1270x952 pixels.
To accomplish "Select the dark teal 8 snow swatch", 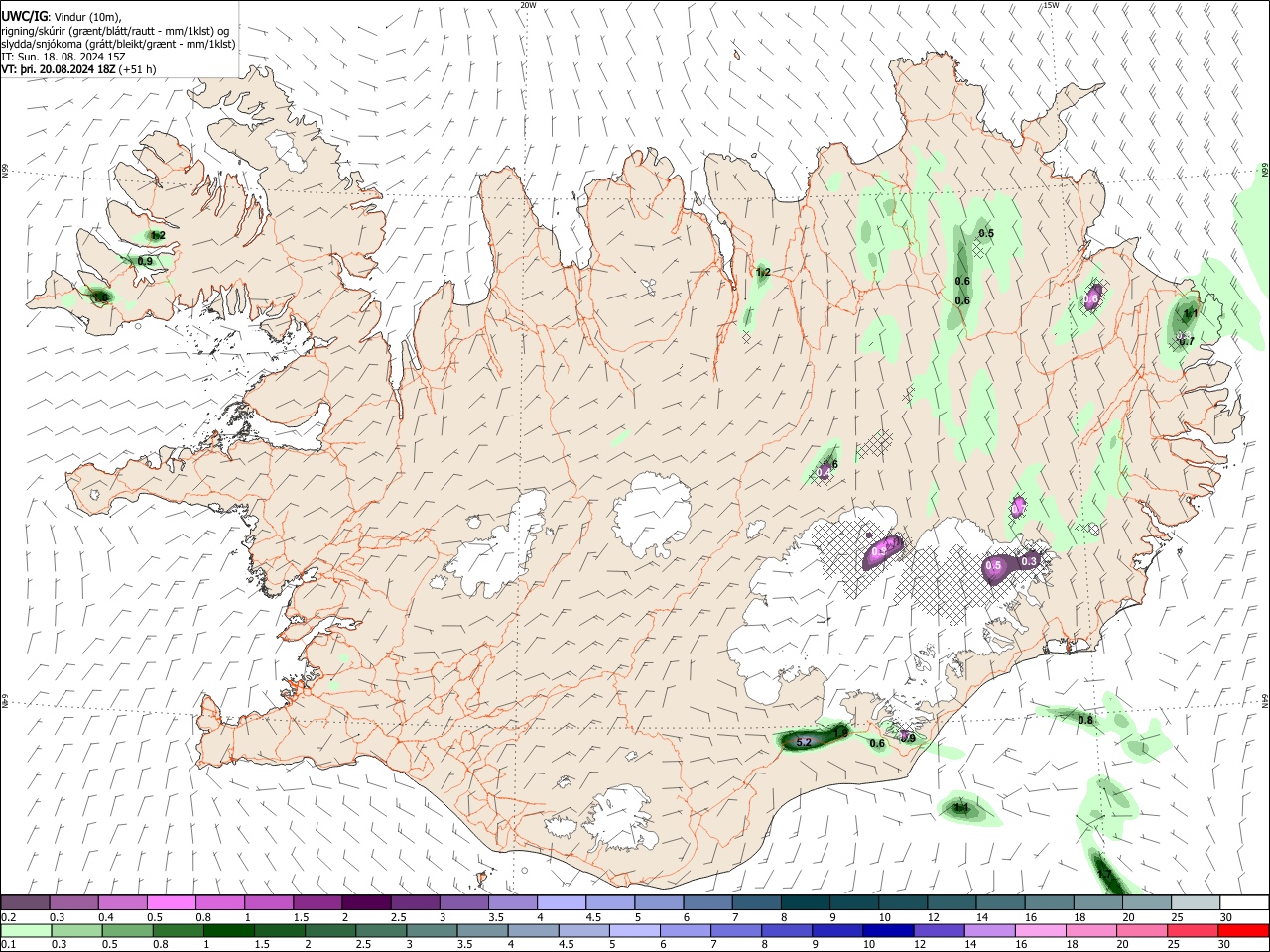I will click(x=806, y=903).
